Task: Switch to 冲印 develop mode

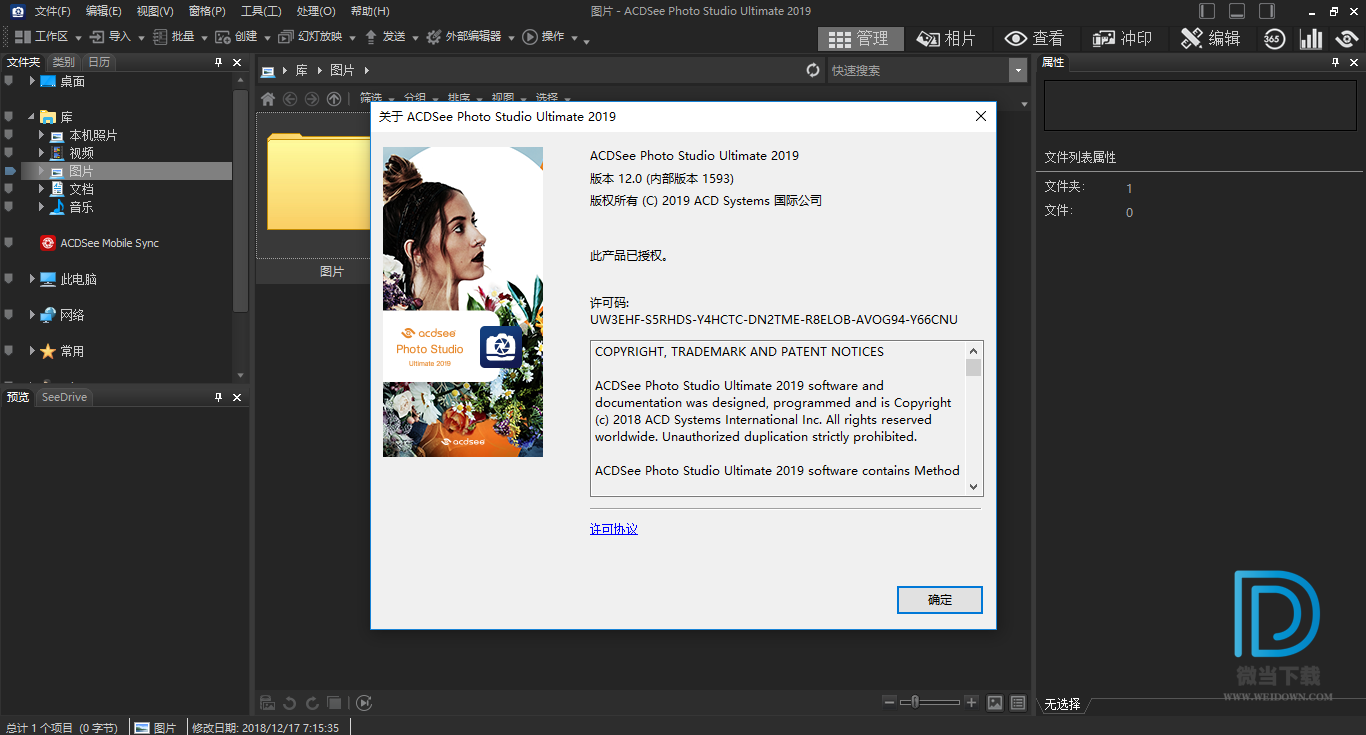Action: pos(1123,38)
